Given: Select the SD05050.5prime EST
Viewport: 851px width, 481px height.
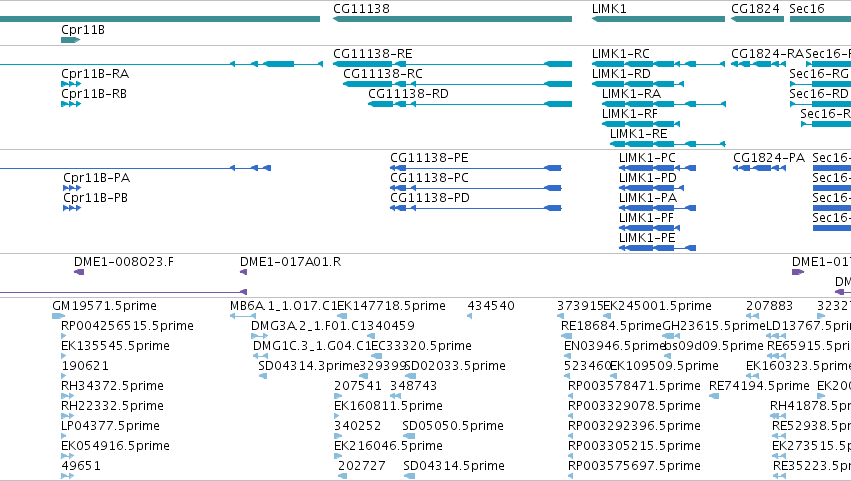Looking at the screenshot, I should (x=409, y=436).
